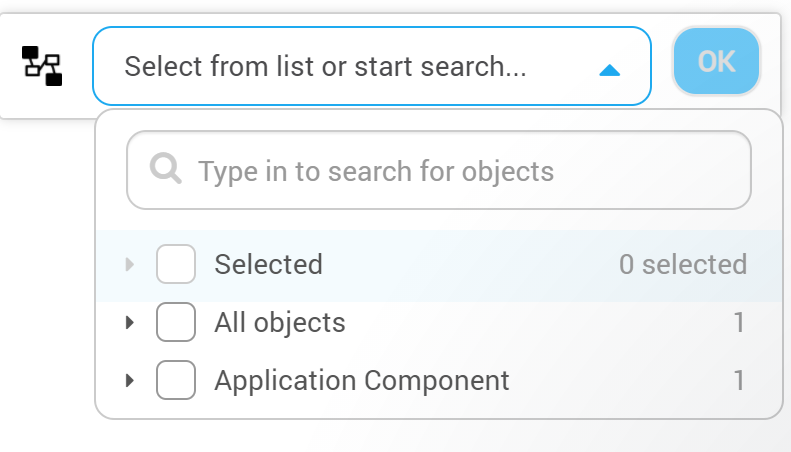Enable the All objects checkbox
Image resolution: width=791 pixels, height=452 pixels.
coord(176,322)
